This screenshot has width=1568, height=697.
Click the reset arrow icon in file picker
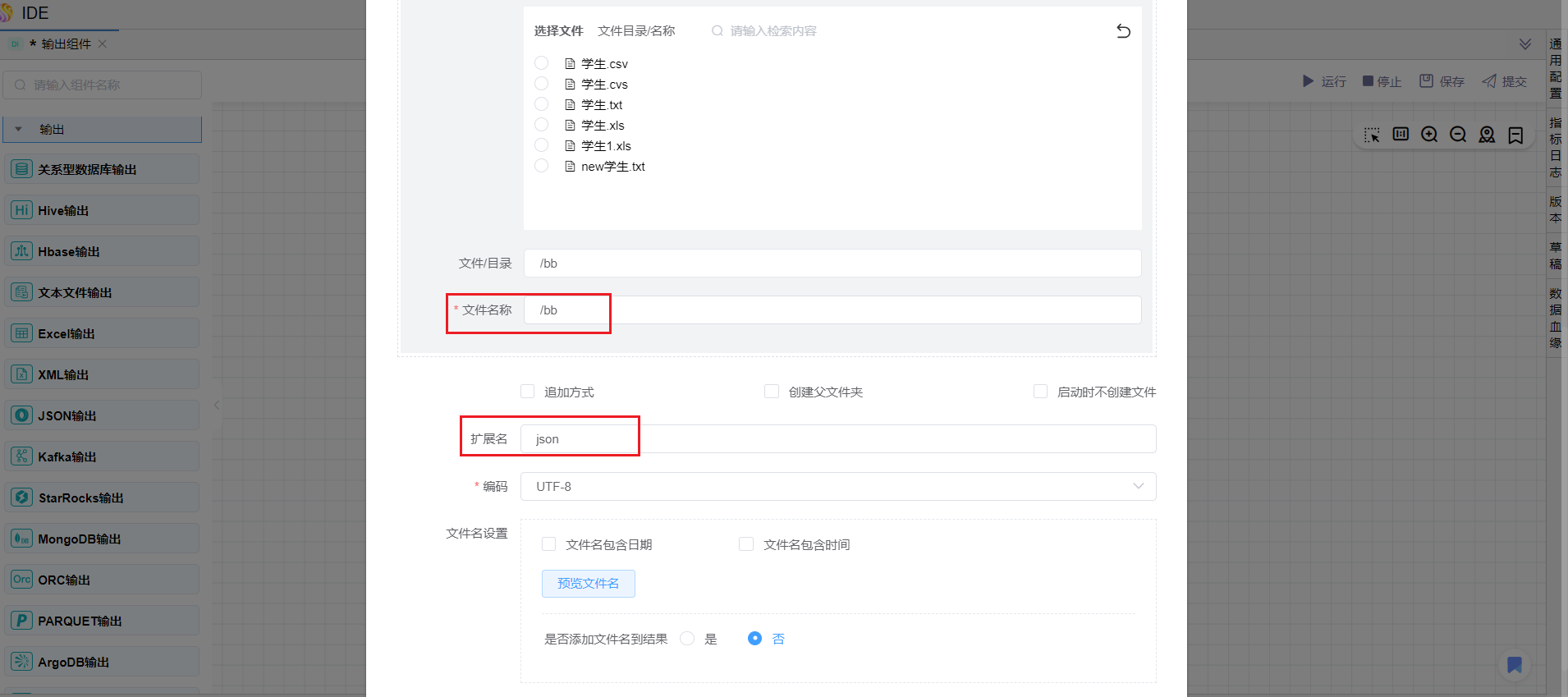(x=1123, y=31)
